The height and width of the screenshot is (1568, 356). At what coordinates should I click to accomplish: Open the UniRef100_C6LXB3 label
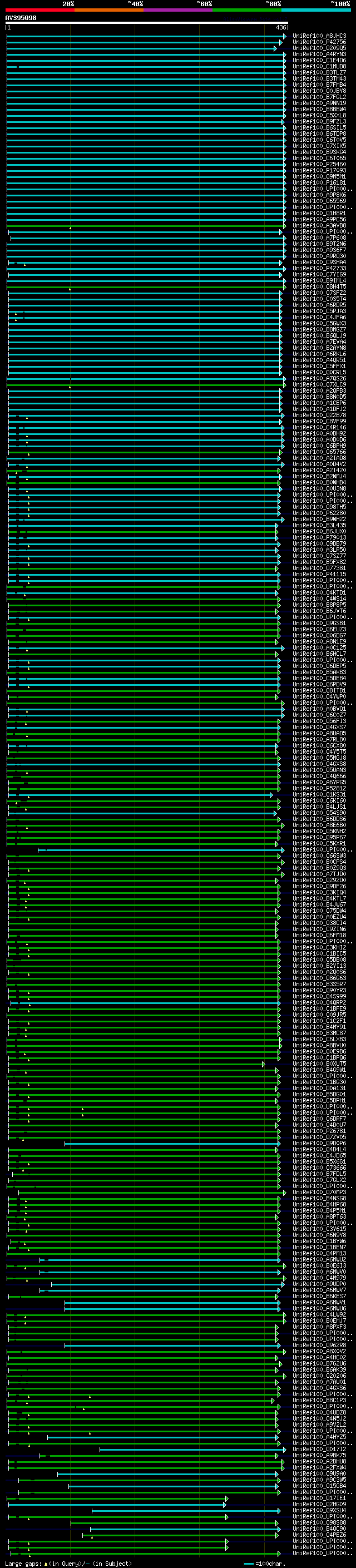[319, 1039]
